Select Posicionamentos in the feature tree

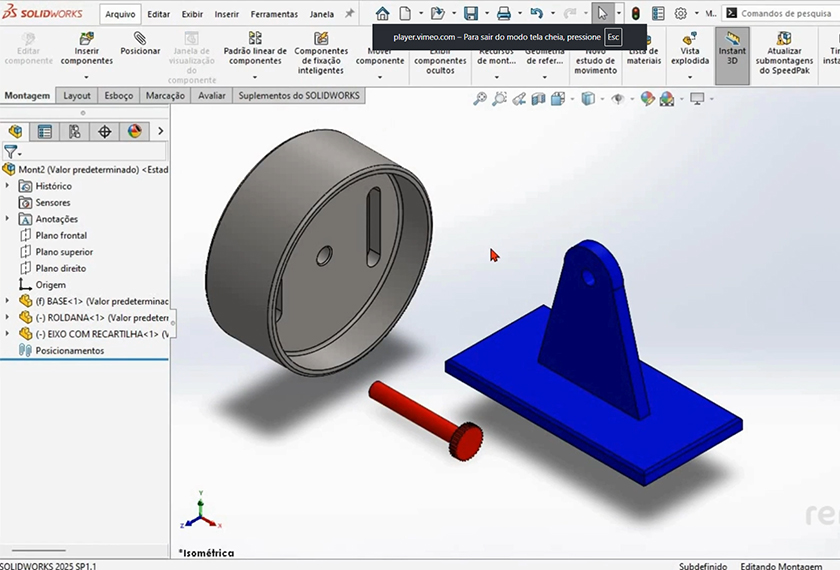coord(69,351)
